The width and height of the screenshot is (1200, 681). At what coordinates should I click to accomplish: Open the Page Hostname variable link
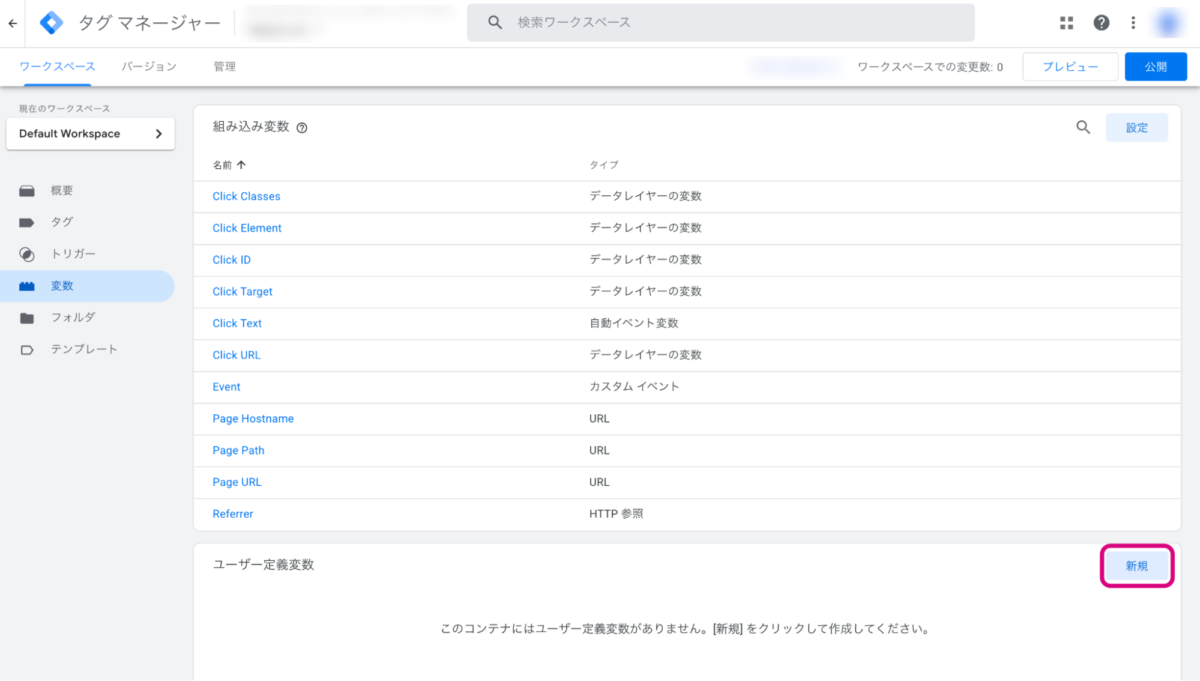pos(253,419)
